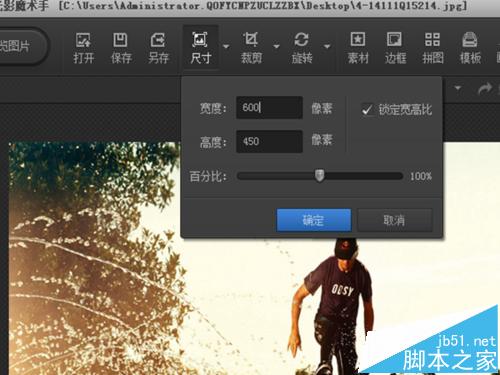Cancel resize with 取消 button
This screenshot has width=500, height=375.
(x=395, y=220)
